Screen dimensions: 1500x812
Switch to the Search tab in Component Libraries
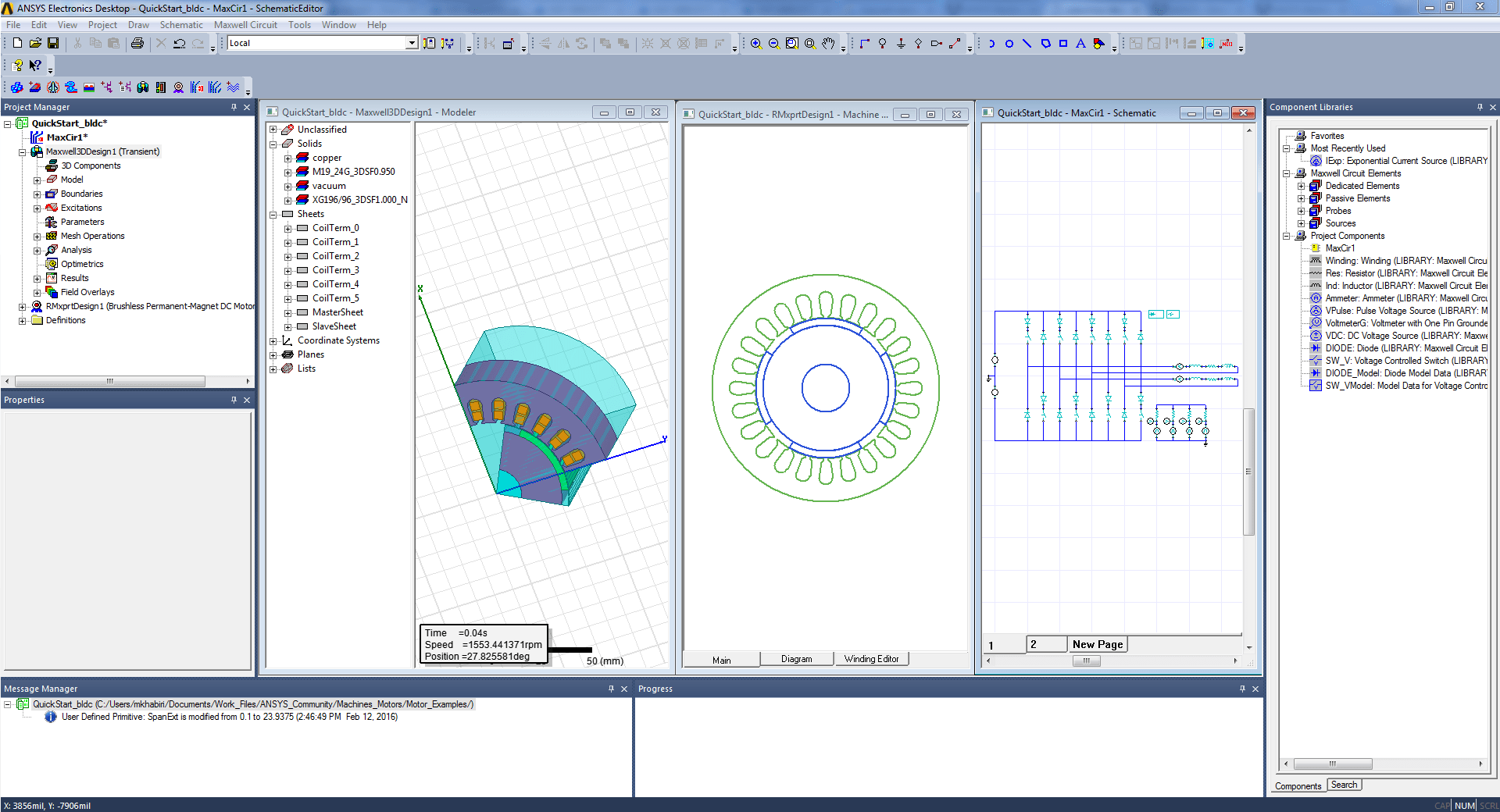(x=1344, y=785)
